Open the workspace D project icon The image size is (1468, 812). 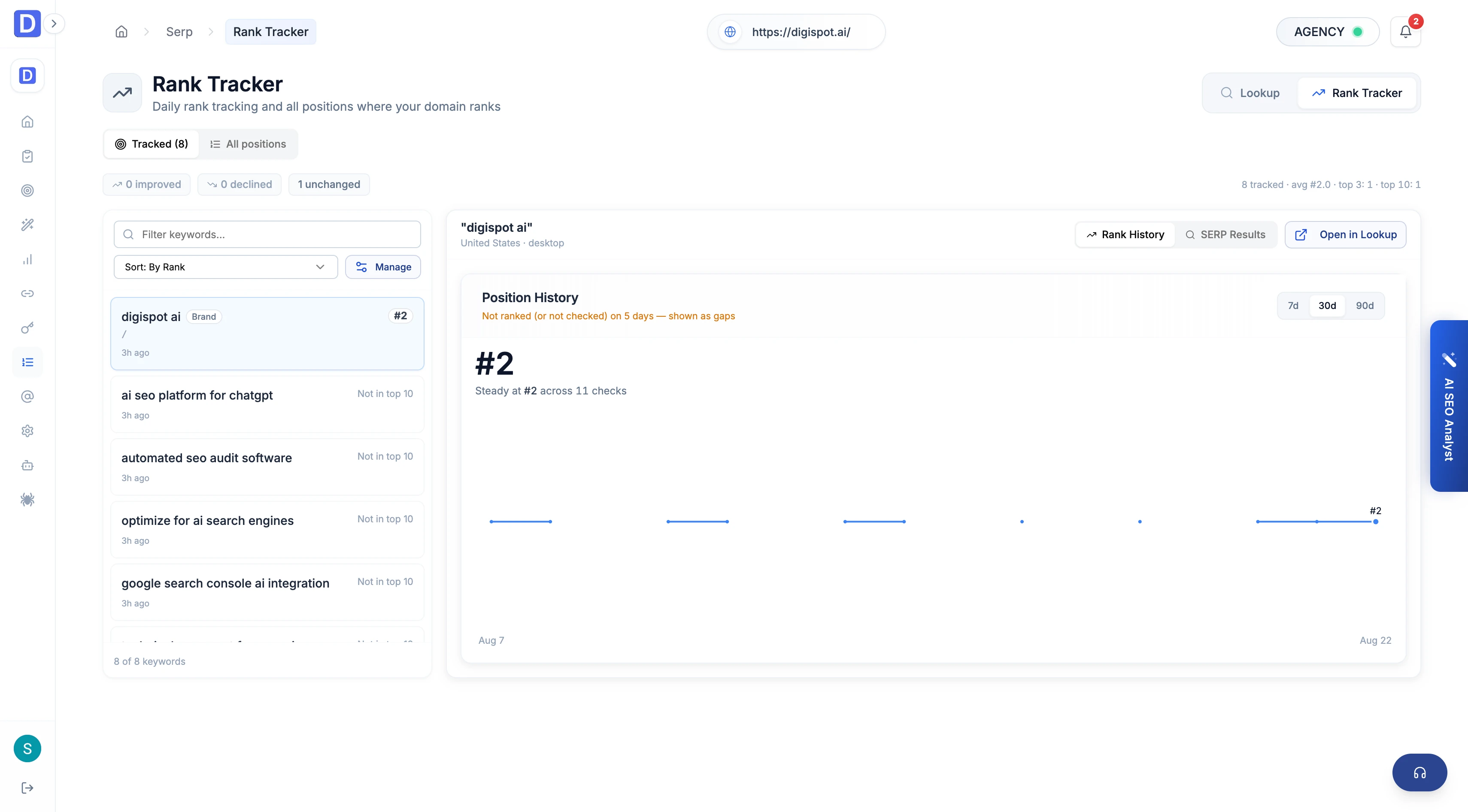tap(27, 75)
